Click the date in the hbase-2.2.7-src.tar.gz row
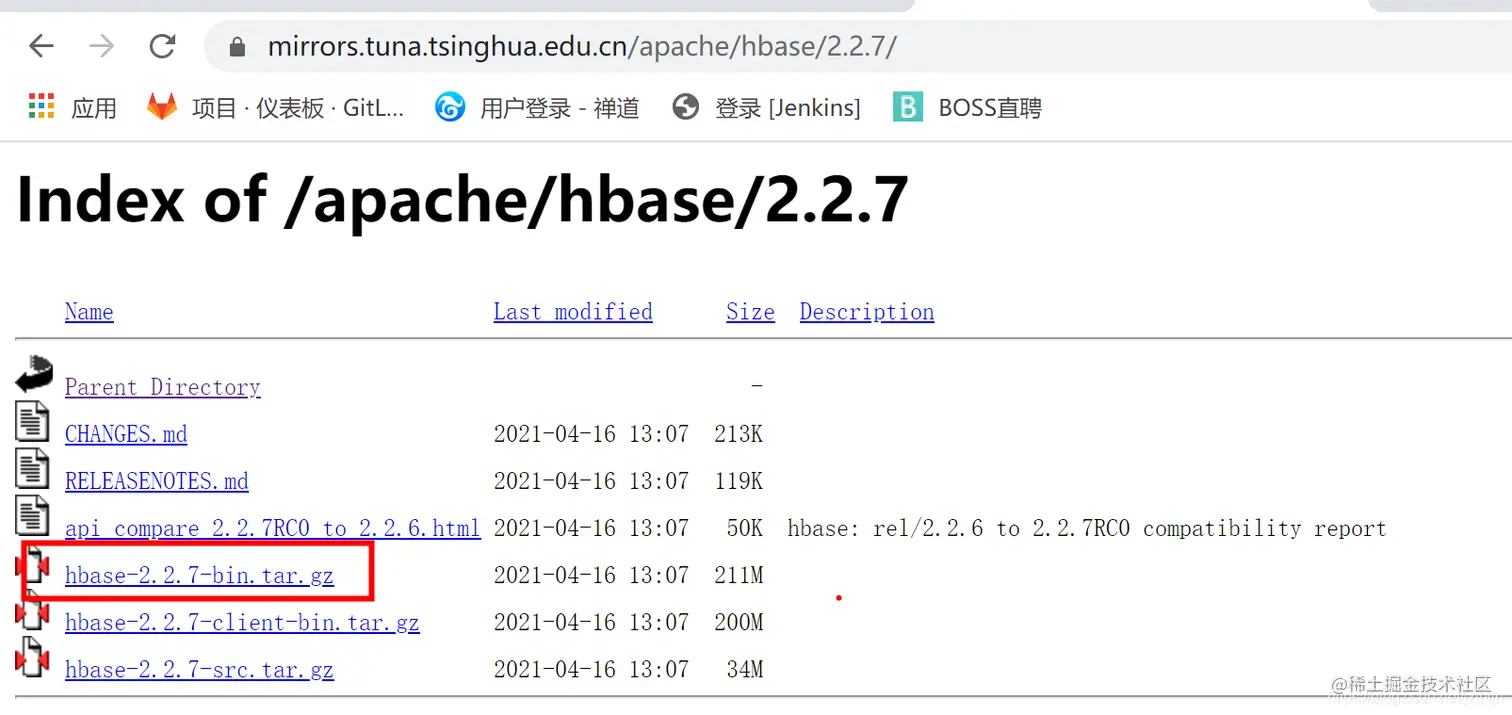 click(591, 669)
